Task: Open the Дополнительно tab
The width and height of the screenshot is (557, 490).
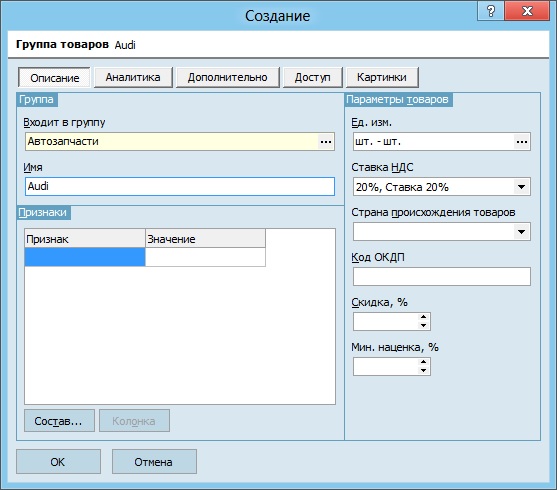Action: coord(228,77)
